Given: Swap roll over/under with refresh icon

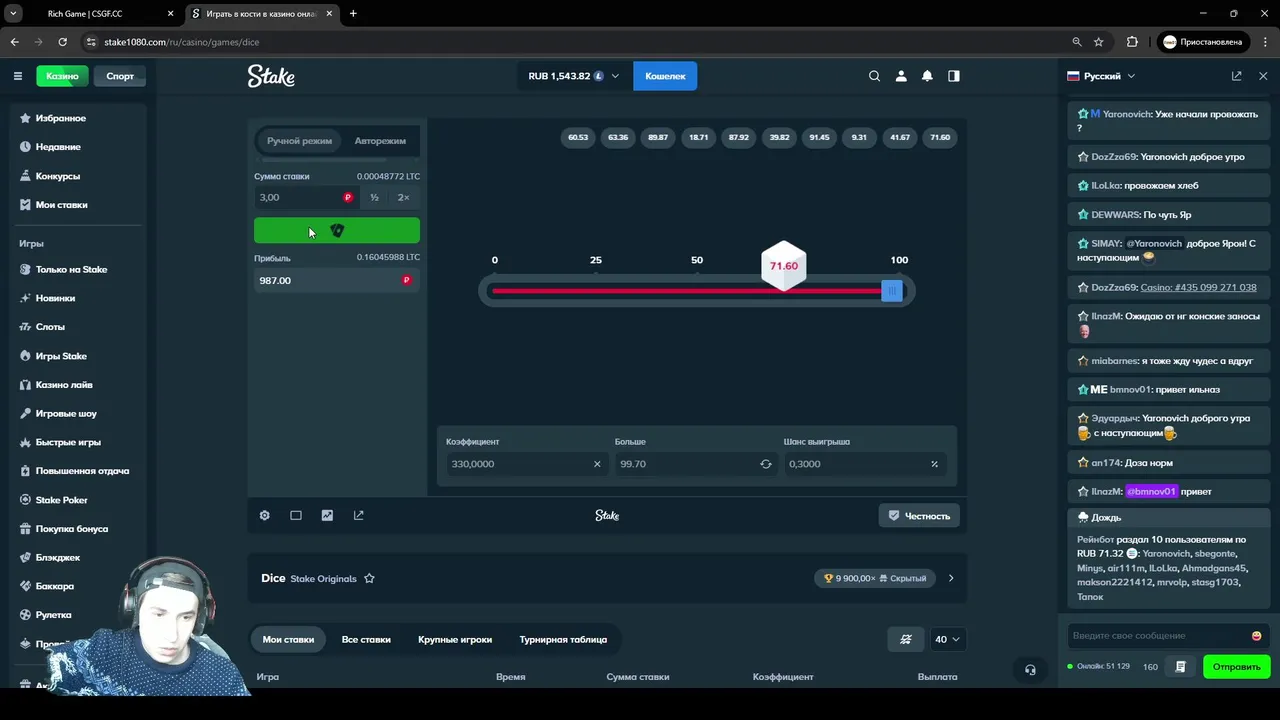Looking at the screenshot, I should tap(766, 464).
